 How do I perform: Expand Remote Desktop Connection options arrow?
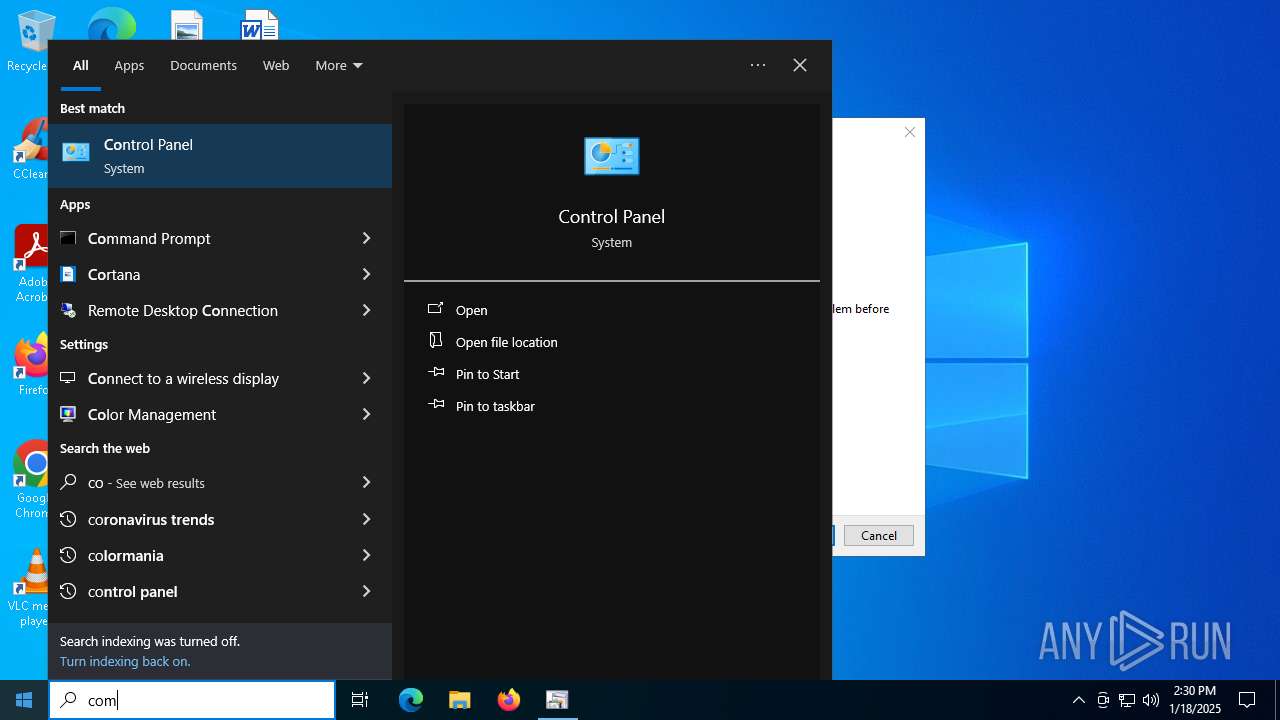coord(366,310)
